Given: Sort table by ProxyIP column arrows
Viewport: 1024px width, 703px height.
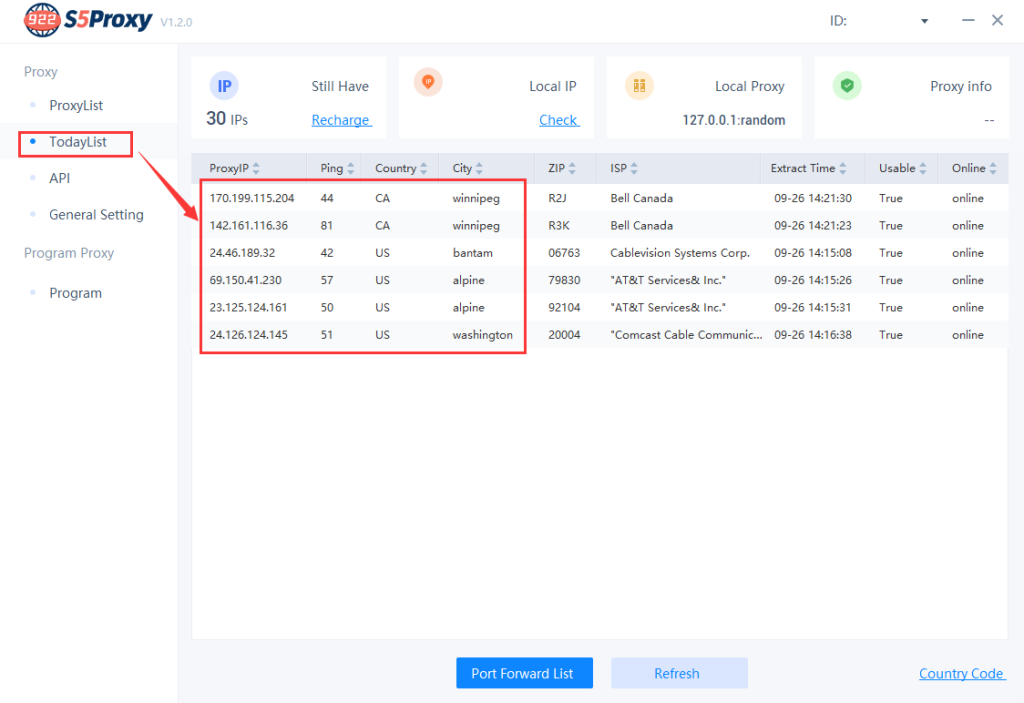Looking at the screenshot, I should tap(256, 168).
